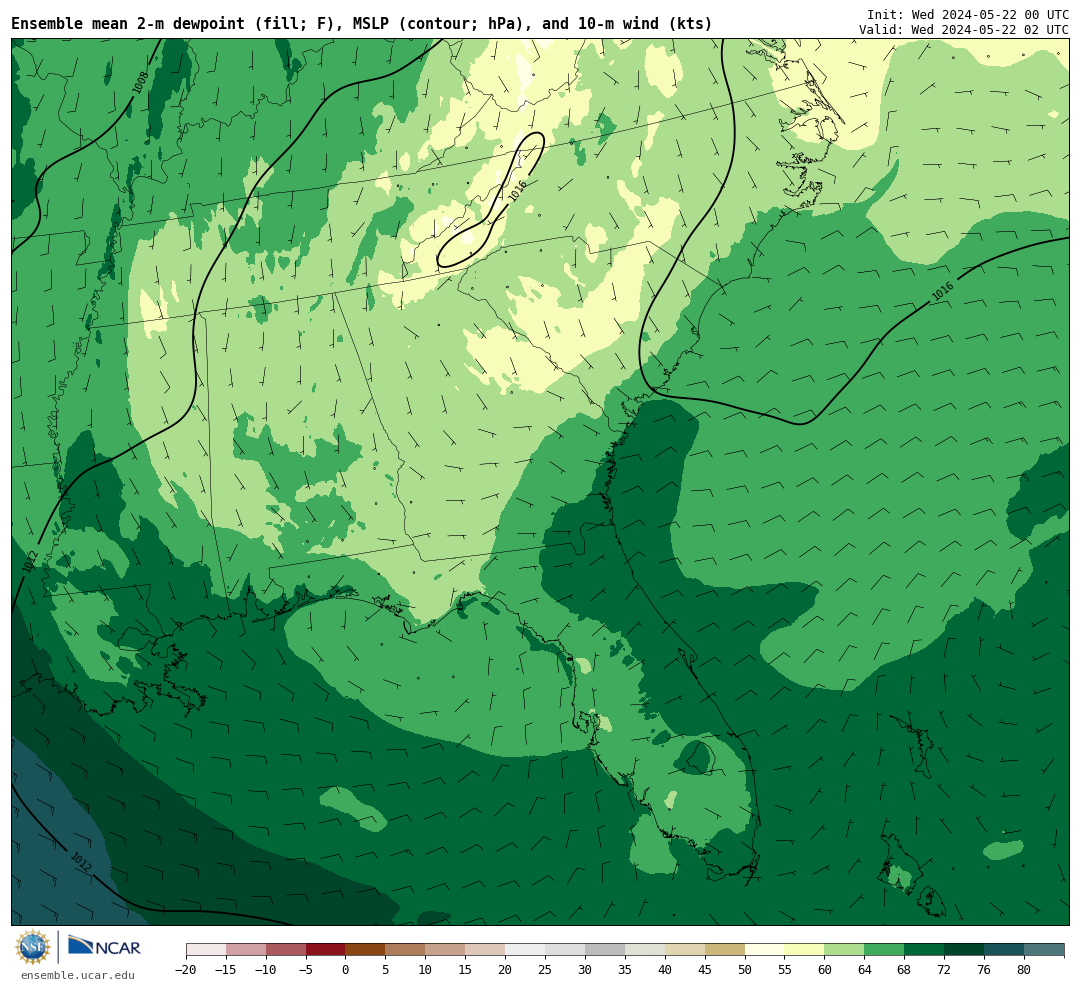1080x988 pixels.
Task: Click the -20 colorbar tick label
Action: tap(185, 970)
